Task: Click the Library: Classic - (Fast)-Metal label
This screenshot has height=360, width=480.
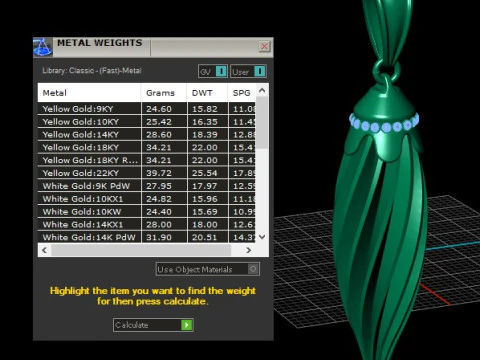Action: pos(92,71)
